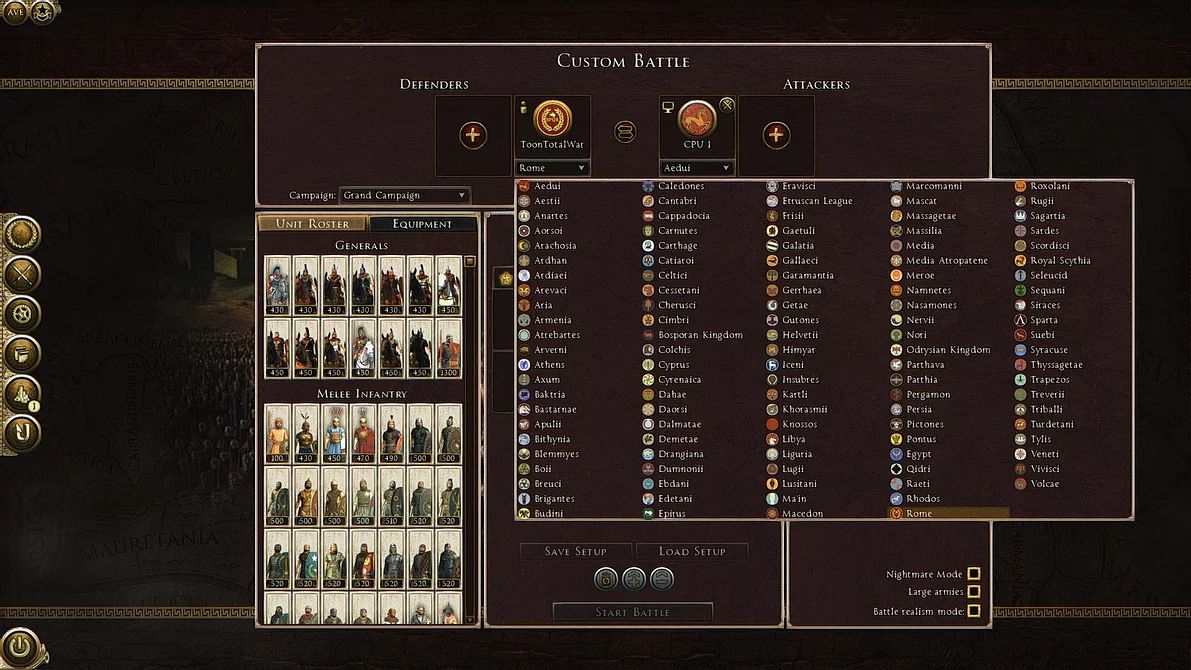Click the Save Setup button
The width and height of the screenshot is (1191, 670).
coord(576,551)
